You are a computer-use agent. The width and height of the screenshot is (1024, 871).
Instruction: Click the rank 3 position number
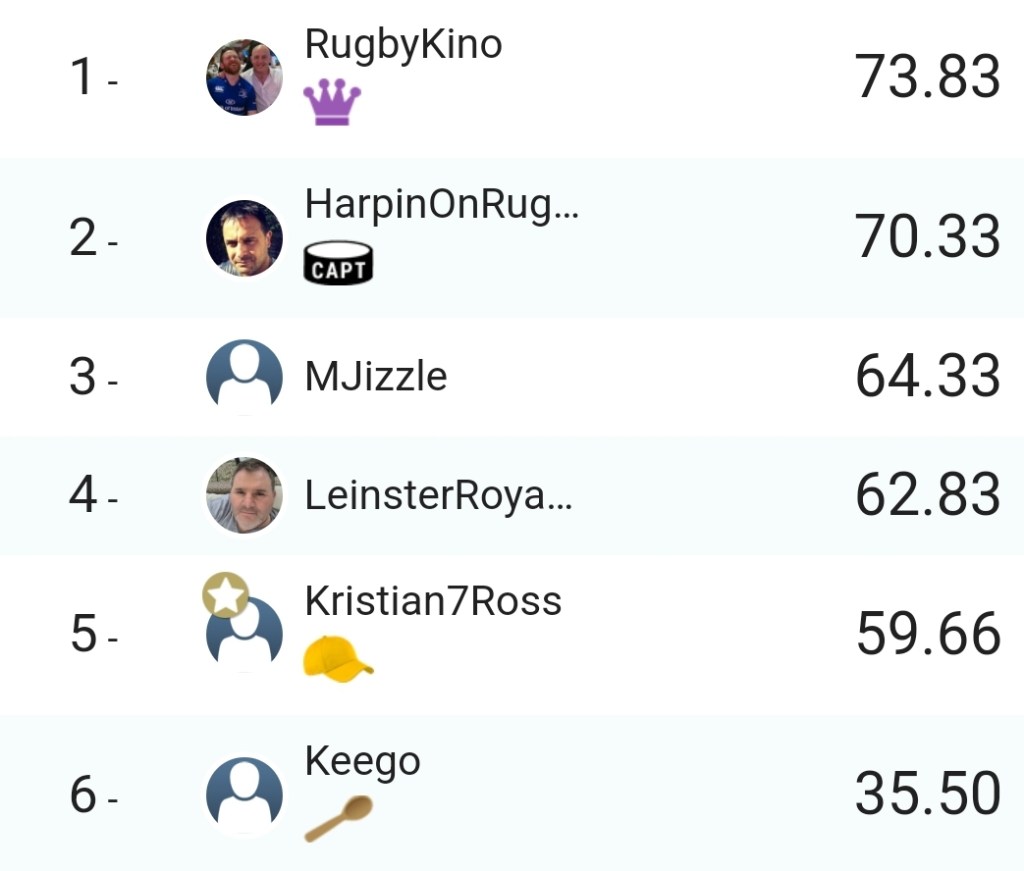point(84,378)
